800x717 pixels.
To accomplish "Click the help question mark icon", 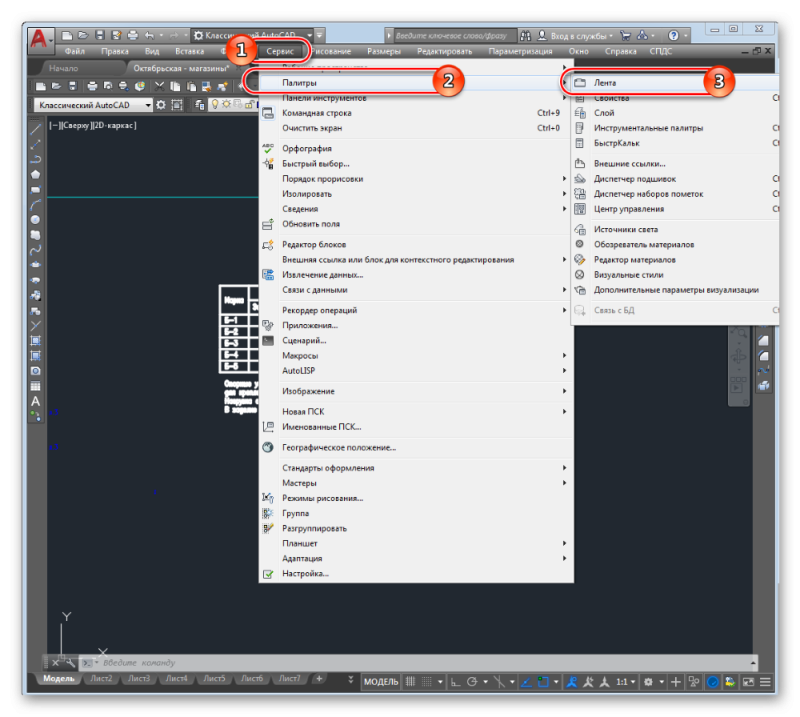I will coord(673,36).
